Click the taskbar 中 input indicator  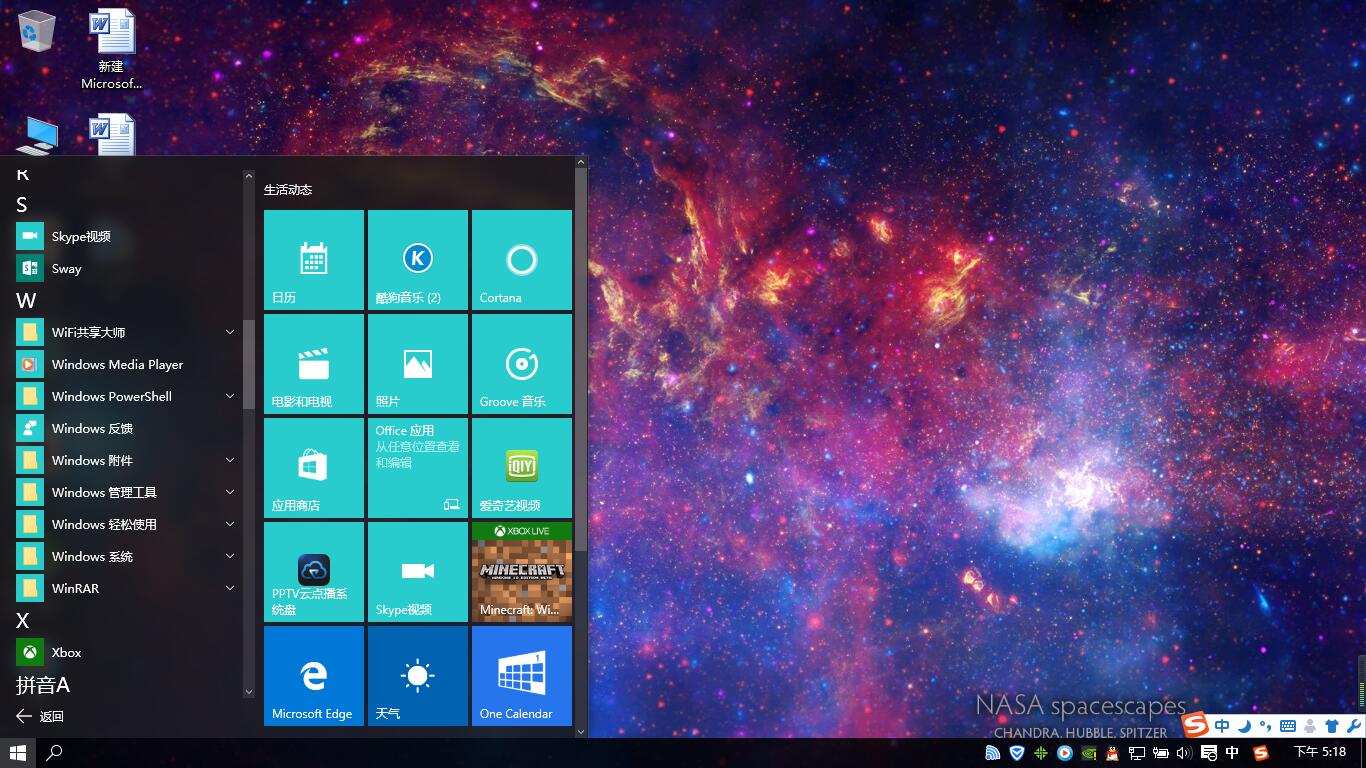(x=1232, y=753)
